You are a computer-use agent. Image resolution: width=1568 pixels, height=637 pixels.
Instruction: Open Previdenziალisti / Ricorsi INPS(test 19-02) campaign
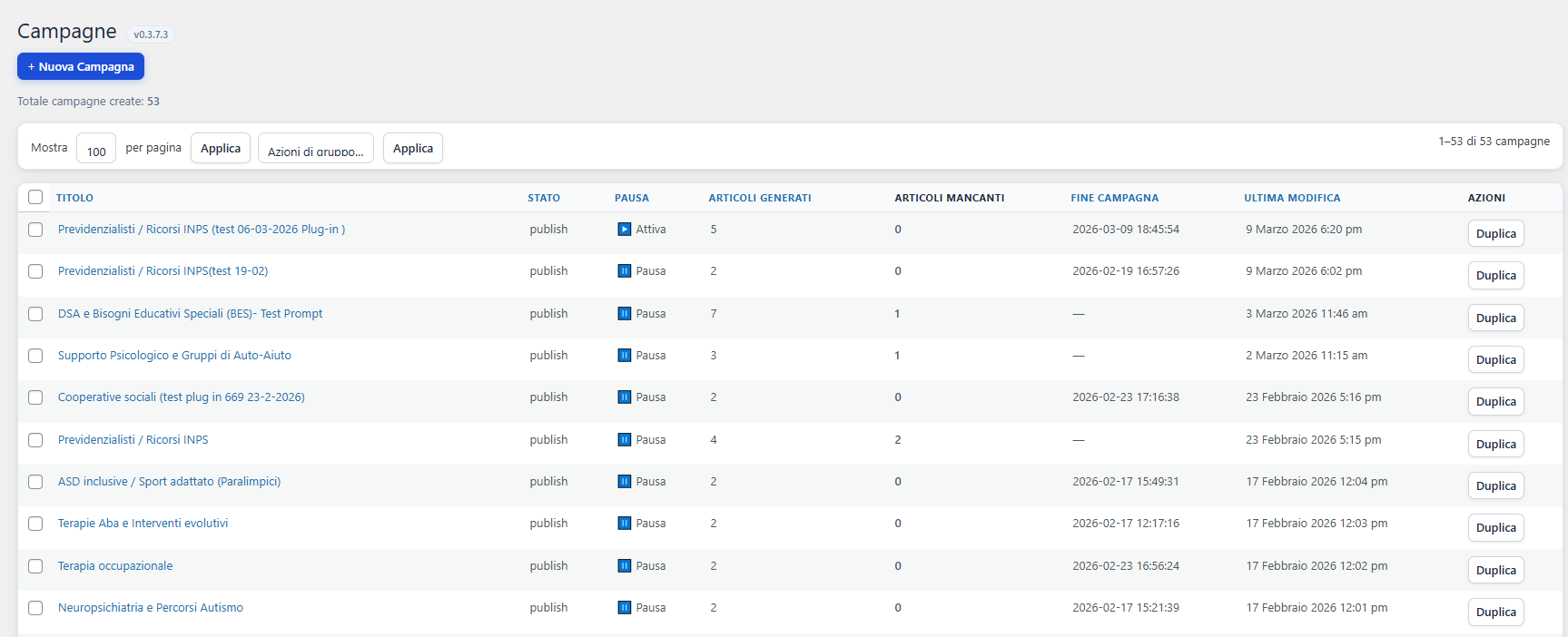coord(163,271)
